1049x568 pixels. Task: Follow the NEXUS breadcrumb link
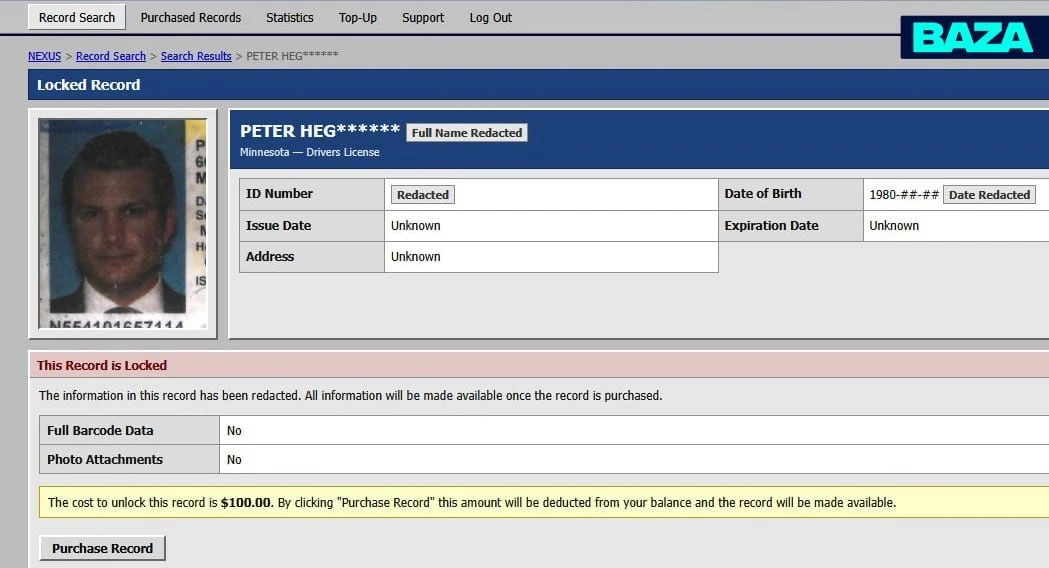pyautogui.click(x=44, y=56)
